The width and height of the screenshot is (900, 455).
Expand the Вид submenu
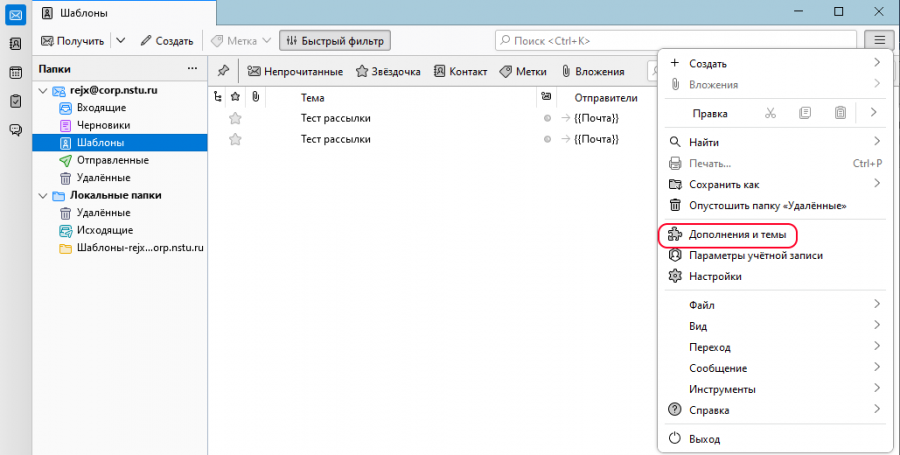(775, 326)
